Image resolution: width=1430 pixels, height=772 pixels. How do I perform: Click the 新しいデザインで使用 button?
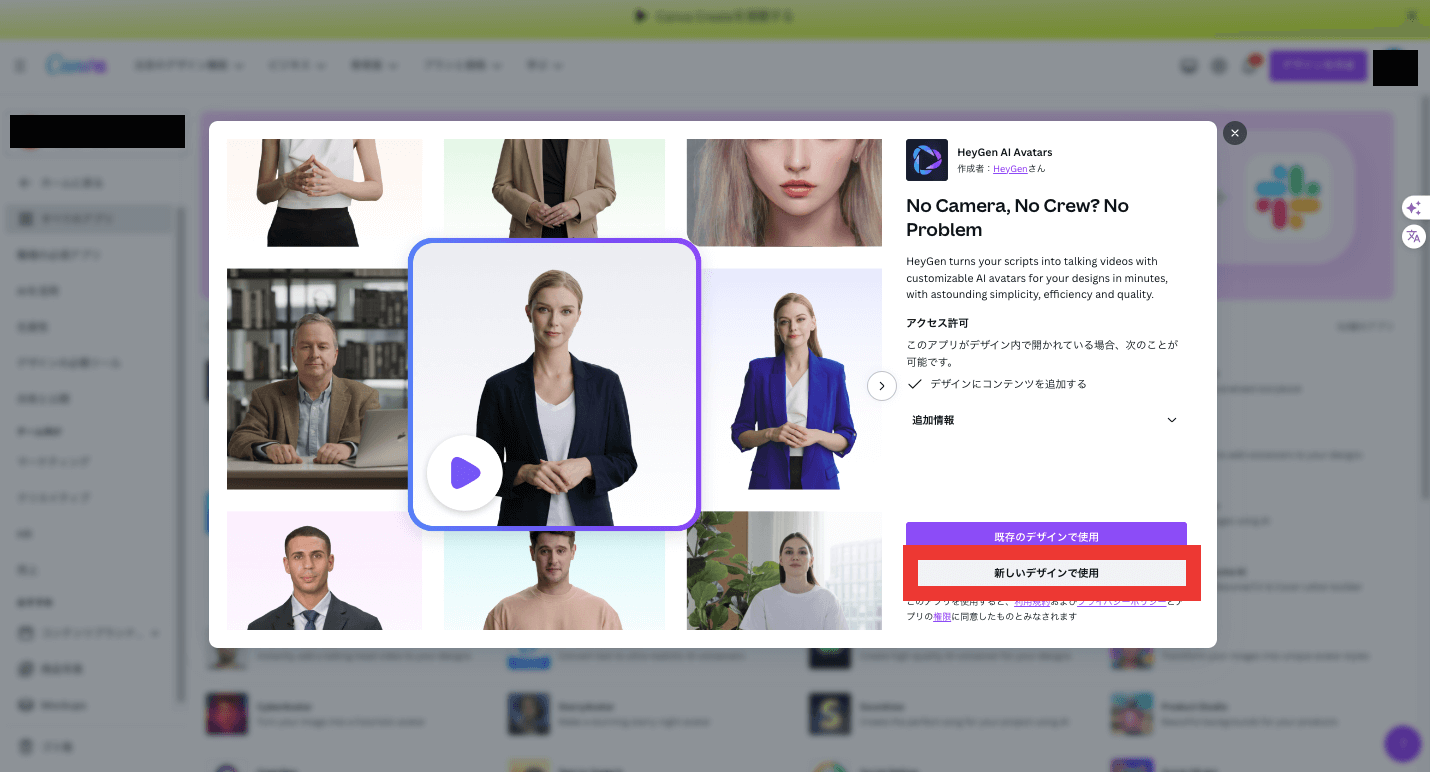tap(1046, 573)
